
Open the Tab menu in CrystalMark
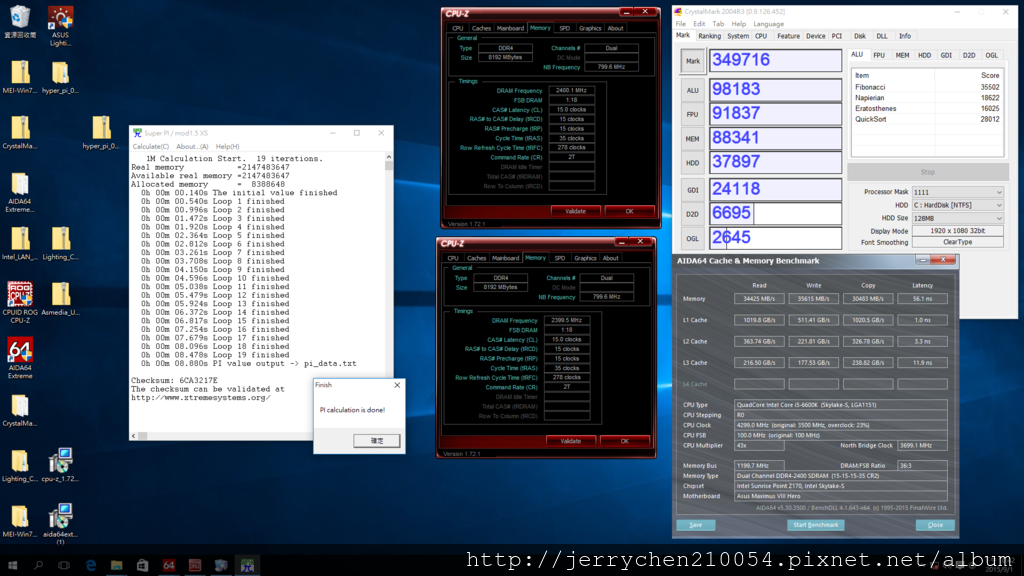coord(718,24)
